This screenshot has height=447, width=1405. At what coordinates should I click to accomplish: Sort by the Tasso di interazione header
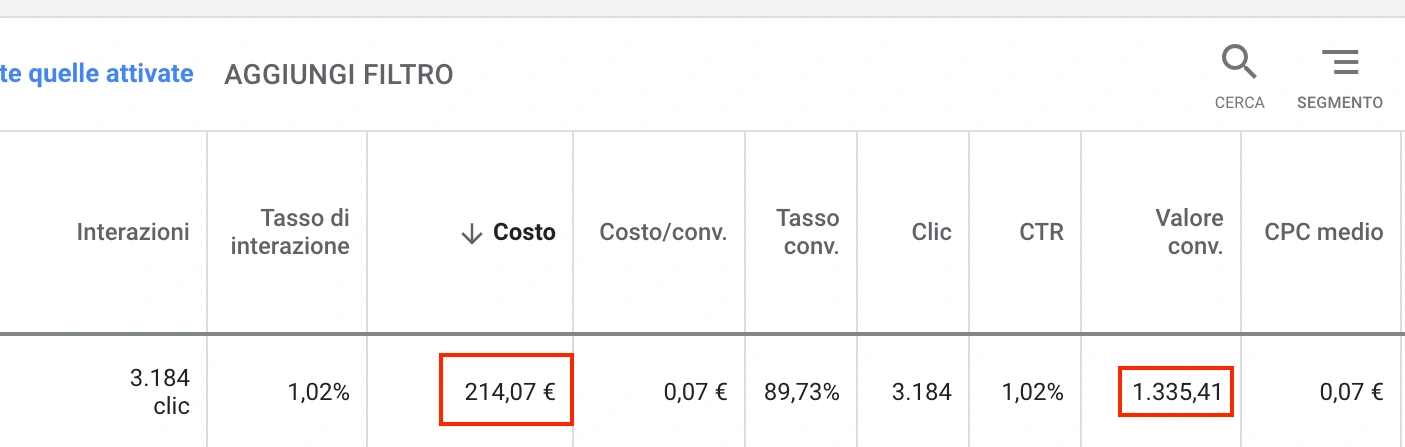(x=290, y=232)
